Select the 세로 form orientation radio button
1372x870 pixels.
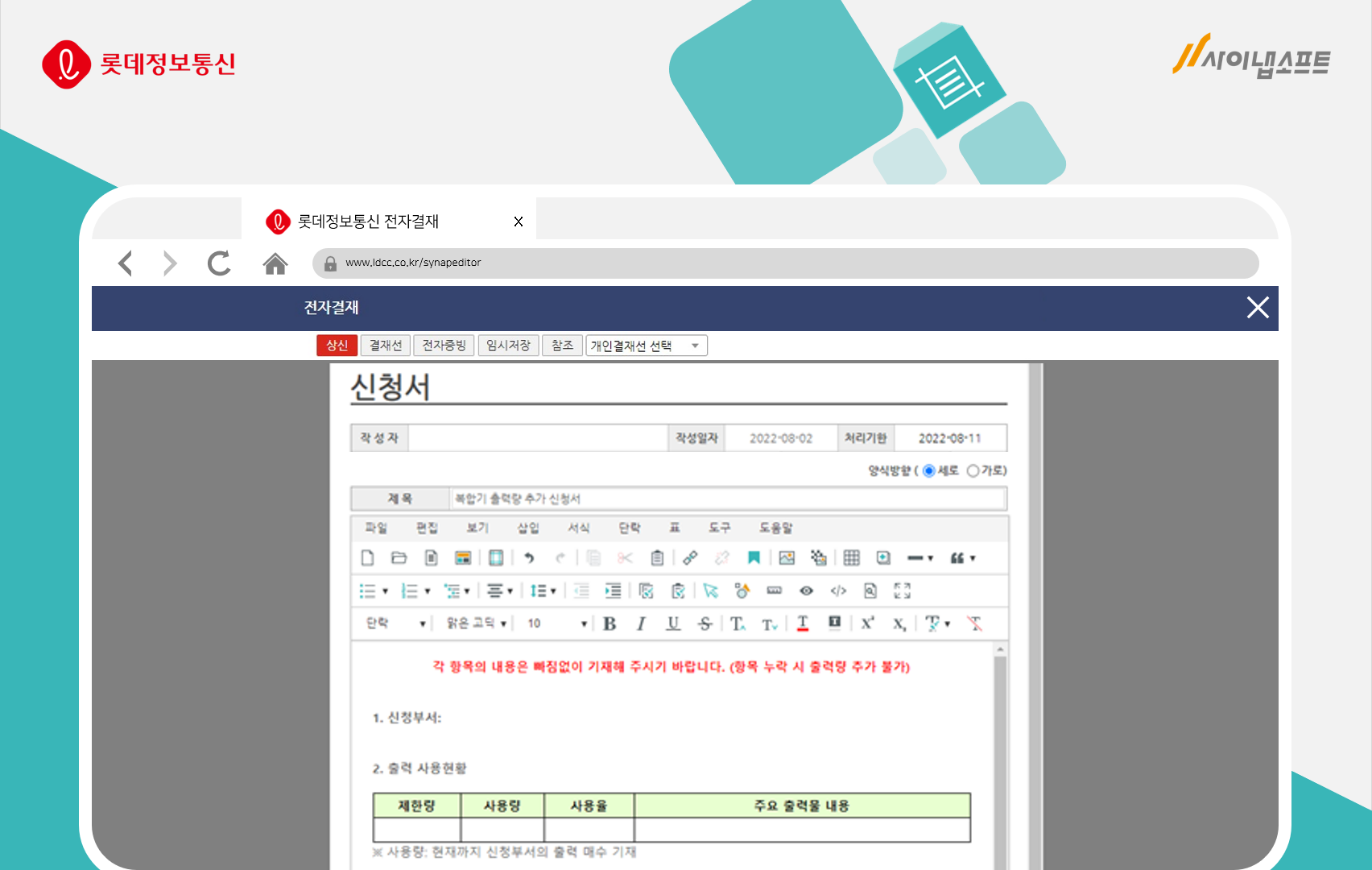click(929, 470)
